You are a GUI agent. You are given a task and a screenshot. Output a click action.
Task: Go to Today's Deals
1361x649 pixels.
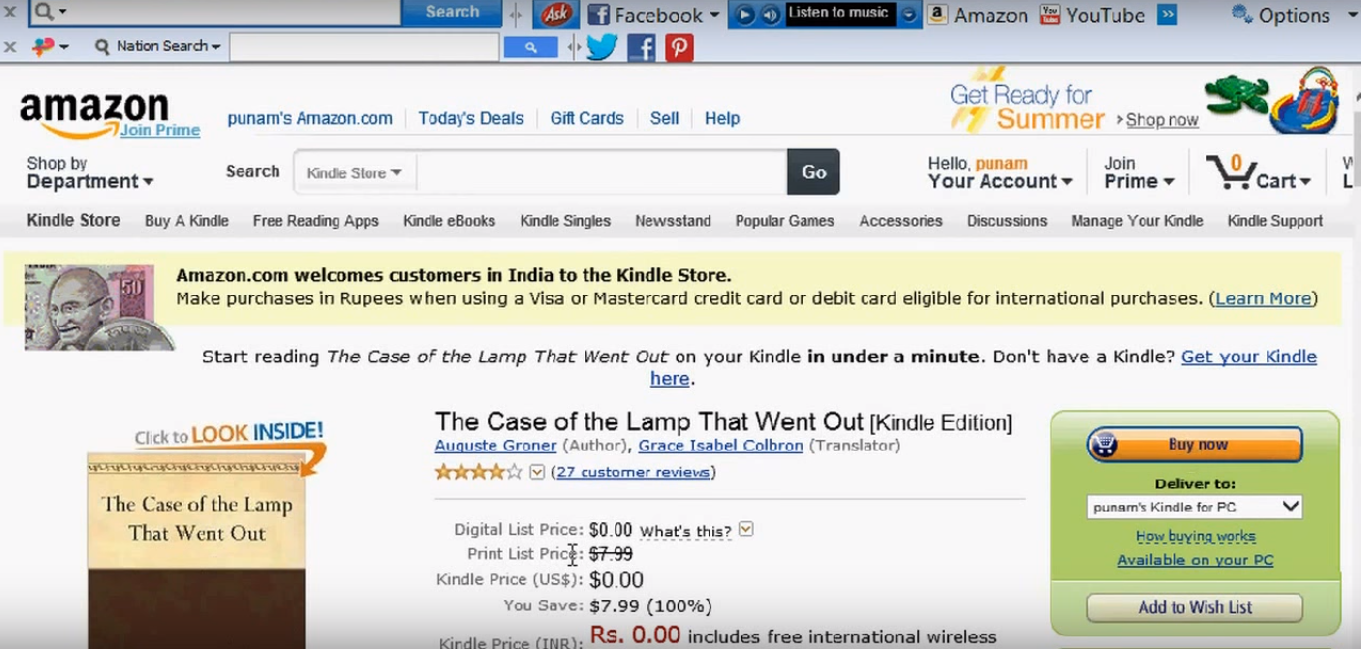coord(471,118)
